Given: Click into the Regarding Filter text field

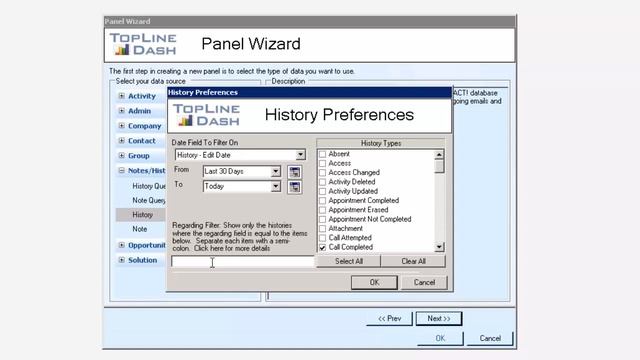Looking at the screenshot, I should tap(242, 262).
